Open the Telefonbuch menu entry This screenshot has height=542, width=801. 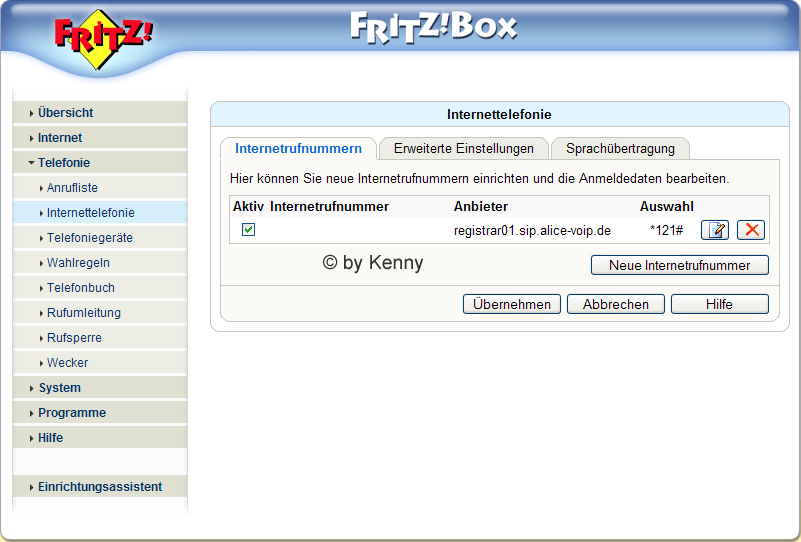(x=80, y=287)
